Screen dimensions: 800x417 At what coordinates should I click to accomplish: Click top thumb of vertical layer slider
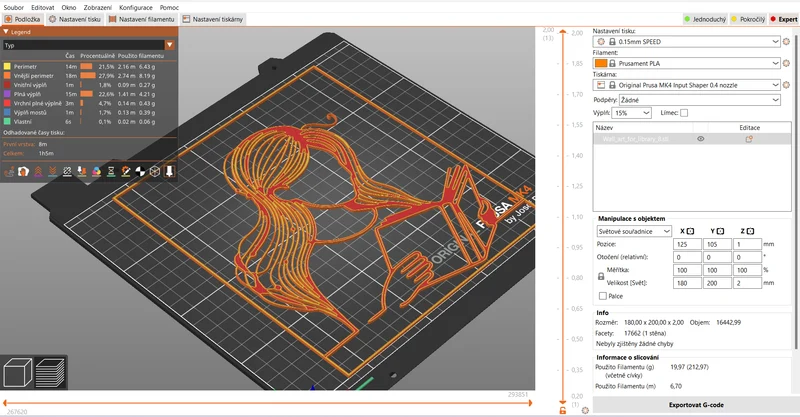[563, 32]
